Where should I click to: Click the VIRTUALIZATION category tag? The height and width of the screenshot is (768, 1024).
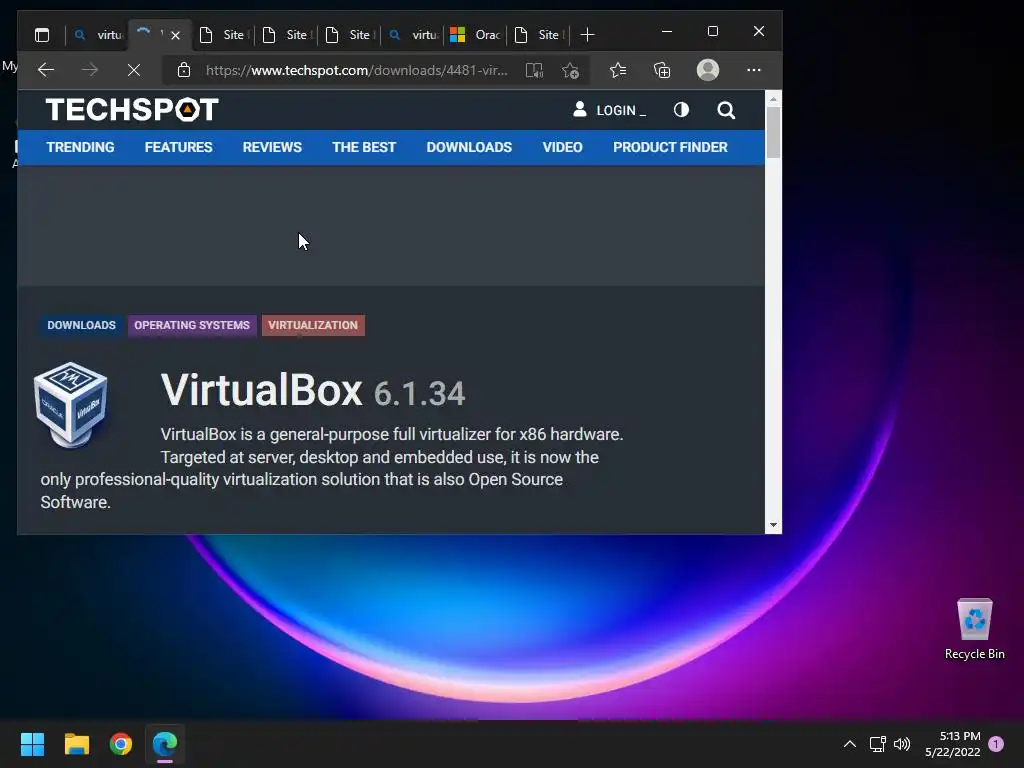313,325
